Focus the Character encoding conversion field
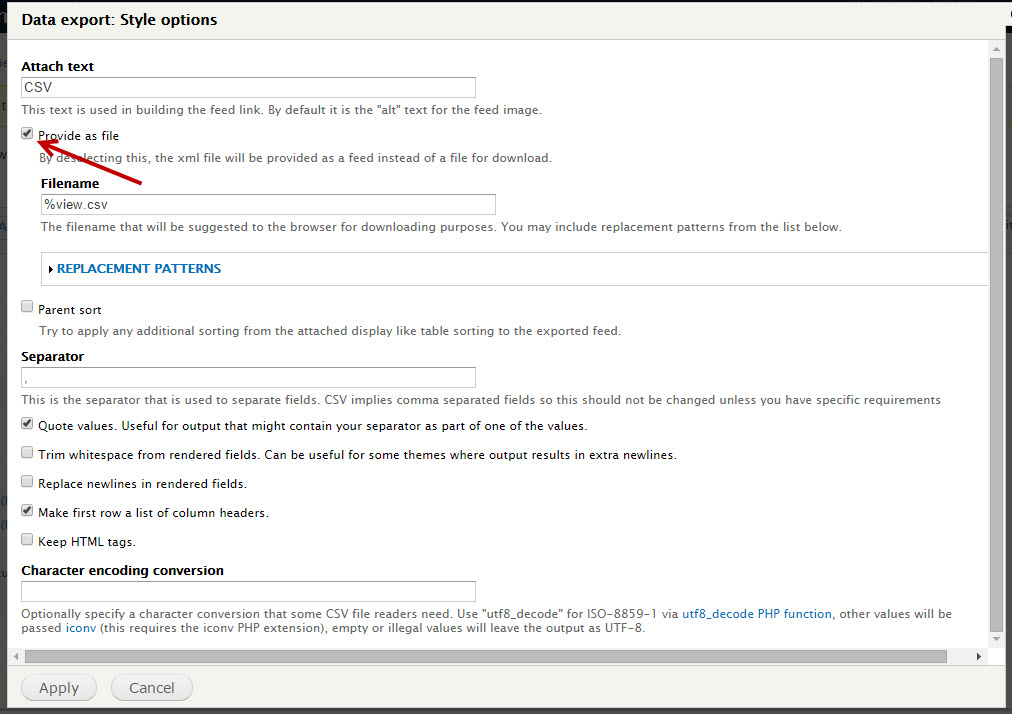 click(x=248, y=591)
